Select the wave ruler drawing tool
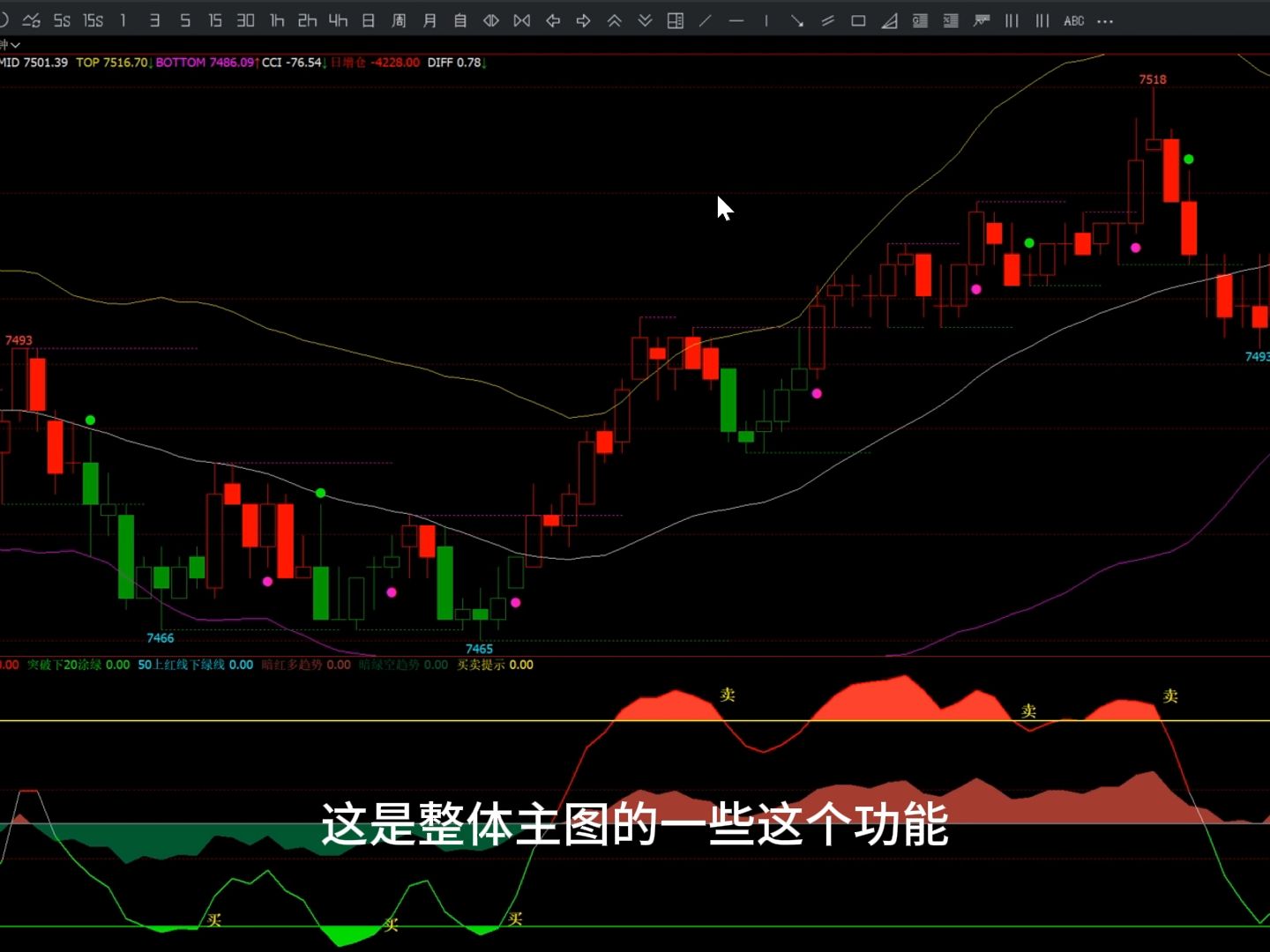 (x=982, y=20)
